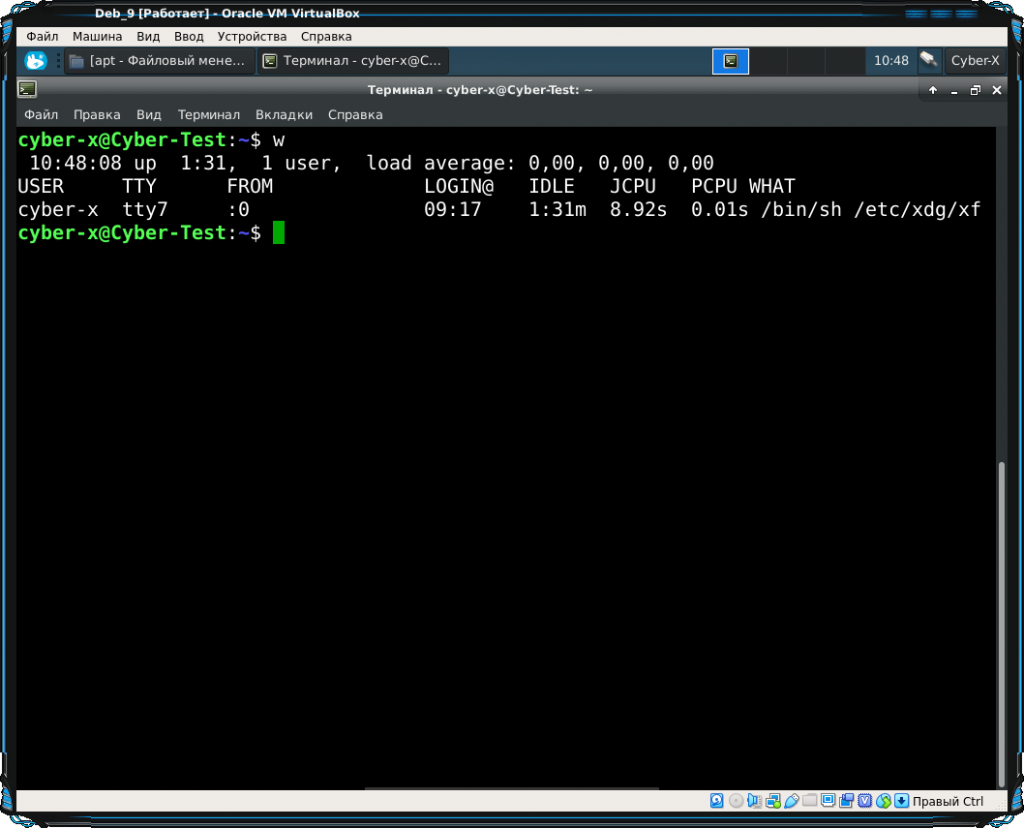
Task: Click the 10:48 panel clock
Action: tap(891, 61)
